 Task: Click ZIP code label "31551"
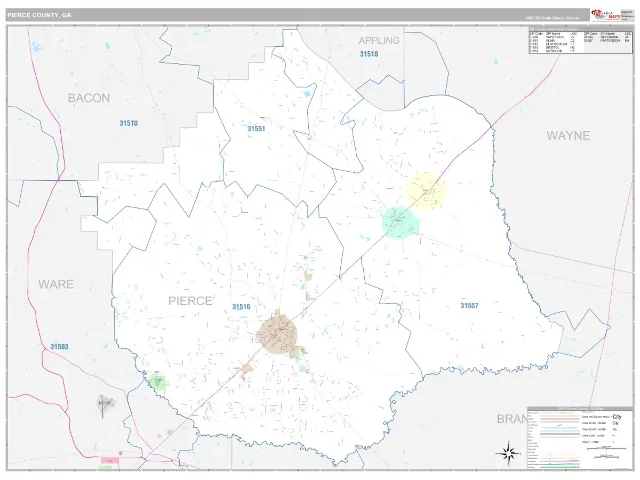point(256,129)
